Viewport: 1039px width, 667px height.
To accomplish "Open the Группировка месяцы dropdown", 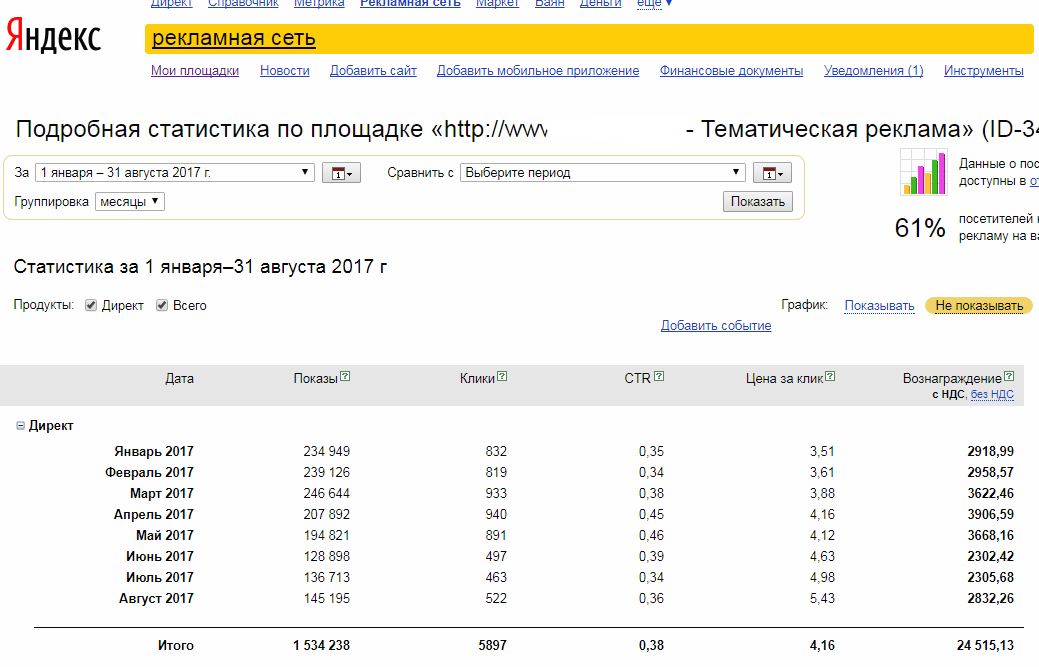I will click(130, 201).
